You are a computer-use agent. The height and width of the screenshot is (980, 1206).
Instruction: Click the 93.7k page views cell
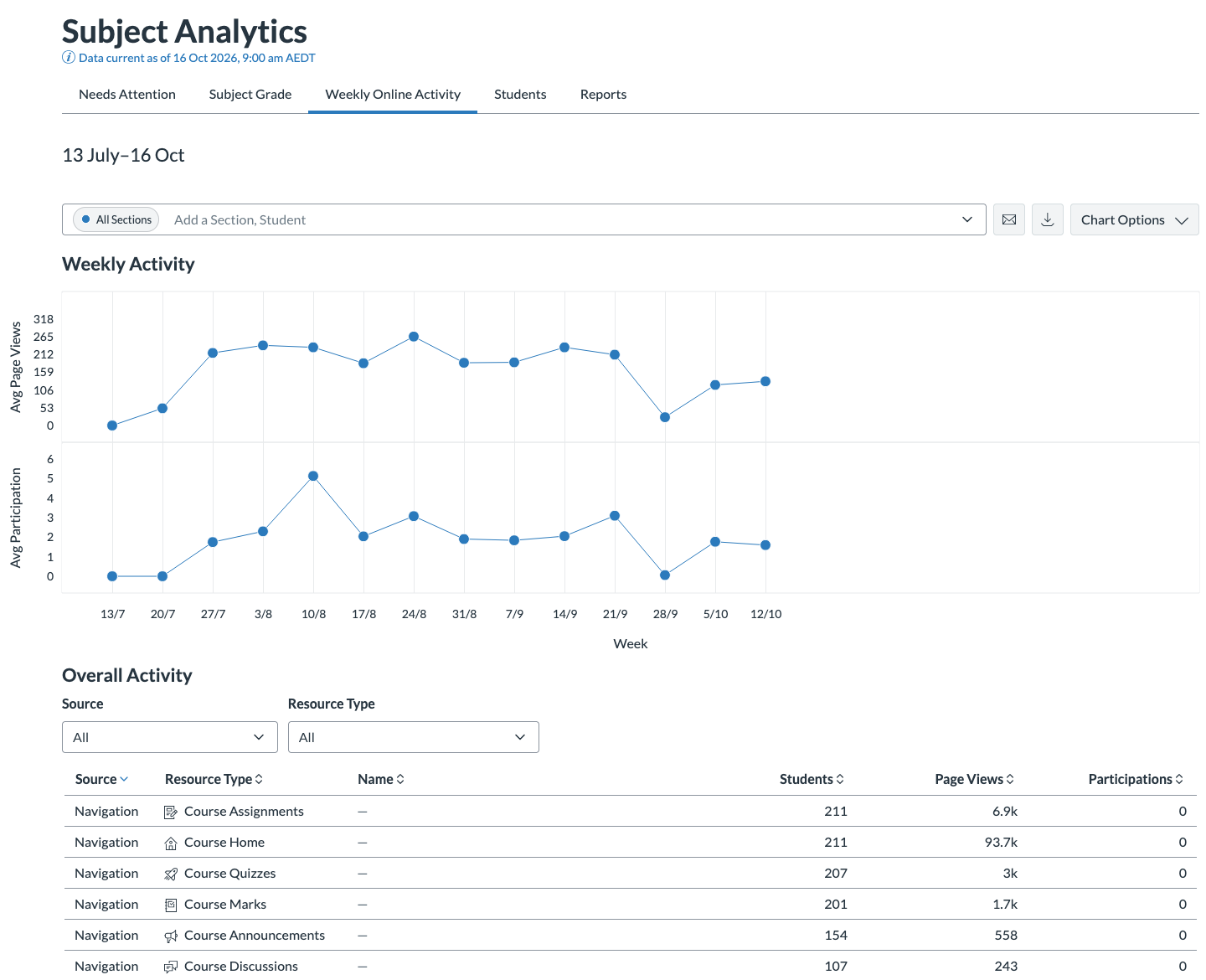point(1001,843)
